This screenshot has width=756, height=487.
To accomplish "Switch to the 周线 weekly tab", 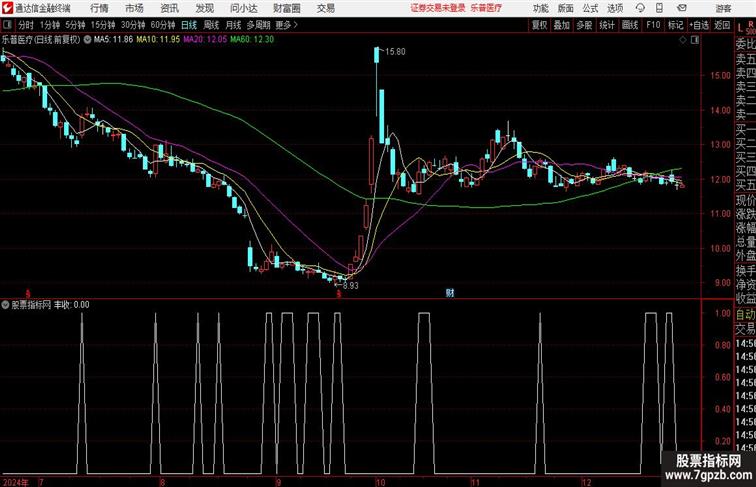I will click(x=211, y=25).
